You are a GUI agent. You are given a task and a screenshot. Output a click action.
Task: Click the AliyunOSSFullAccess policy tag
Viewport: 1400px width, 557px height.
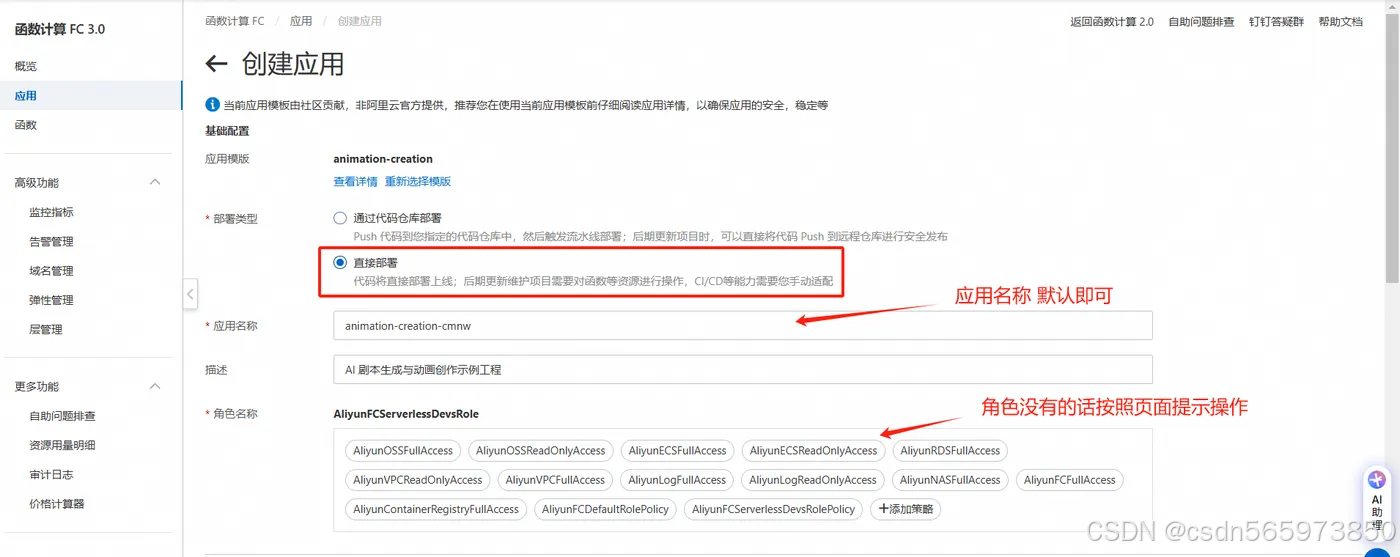(x=403, y=450)
